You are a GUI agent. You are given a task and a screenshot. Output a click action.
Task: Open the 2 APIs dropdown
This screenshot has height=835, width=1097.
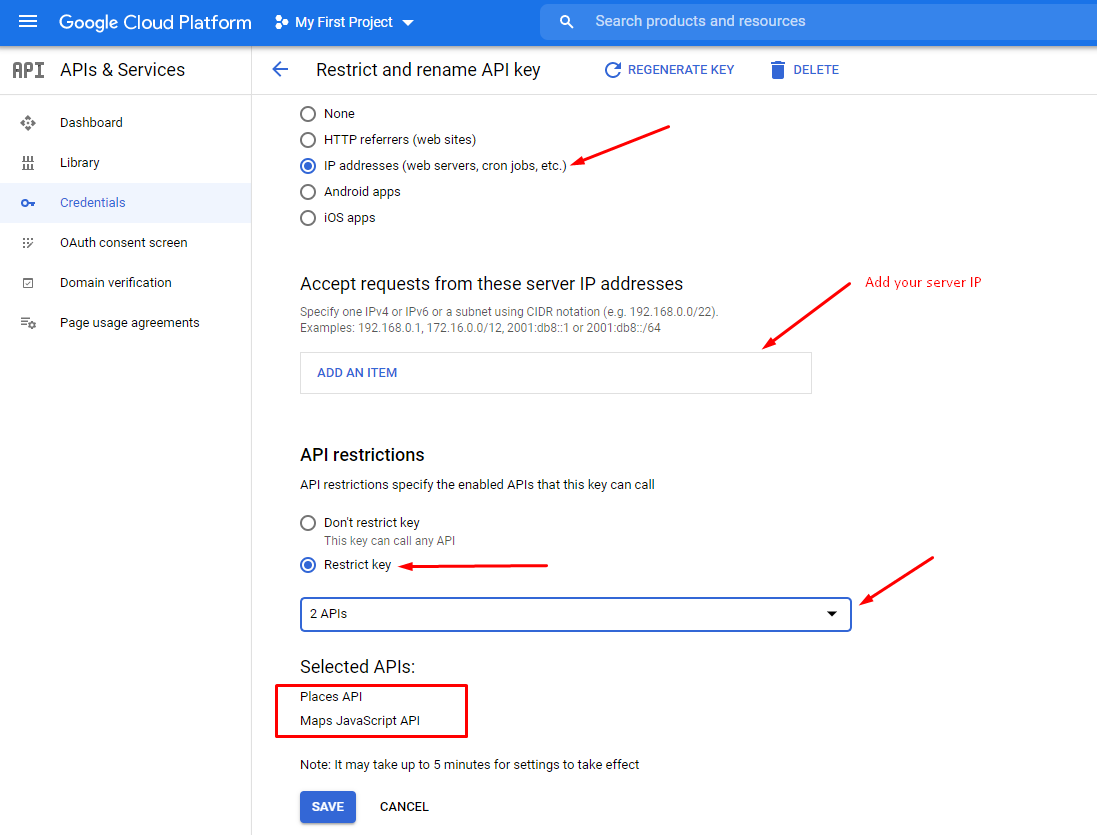[x=576, y=614]
